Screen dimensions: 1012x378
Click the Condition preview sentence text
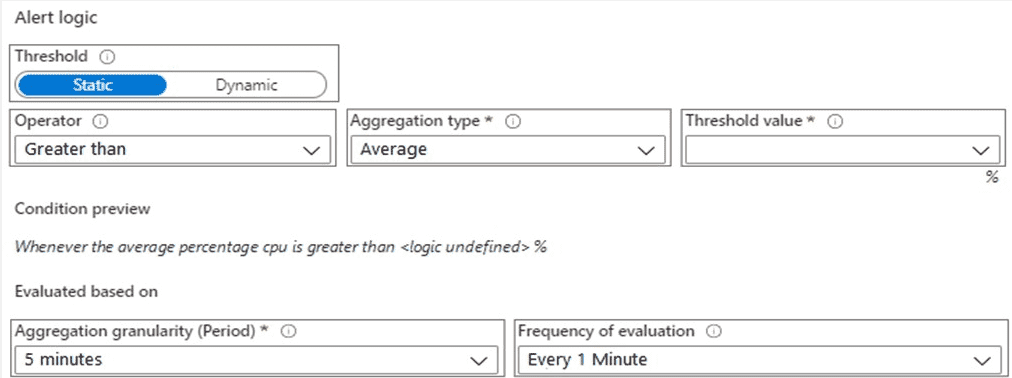[x=281, y=246]
